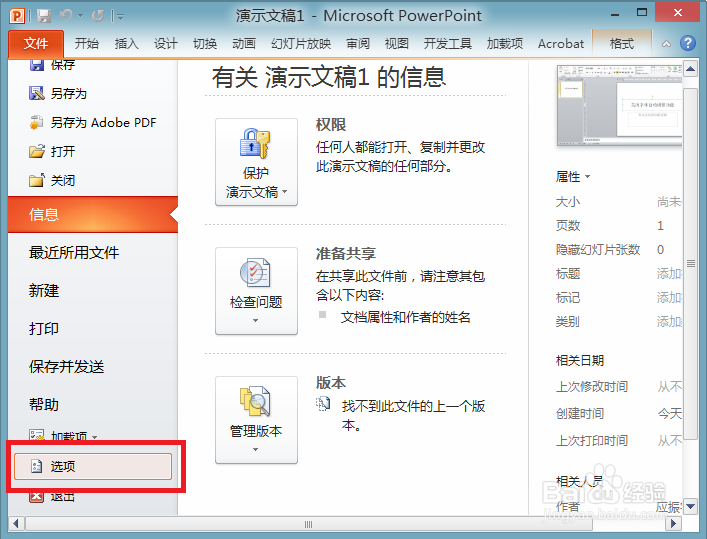The height and width of the screenshot is (539, 707).
Task: Open the 幻灯片放映 ribbon tab
Action: pos(301,44)
